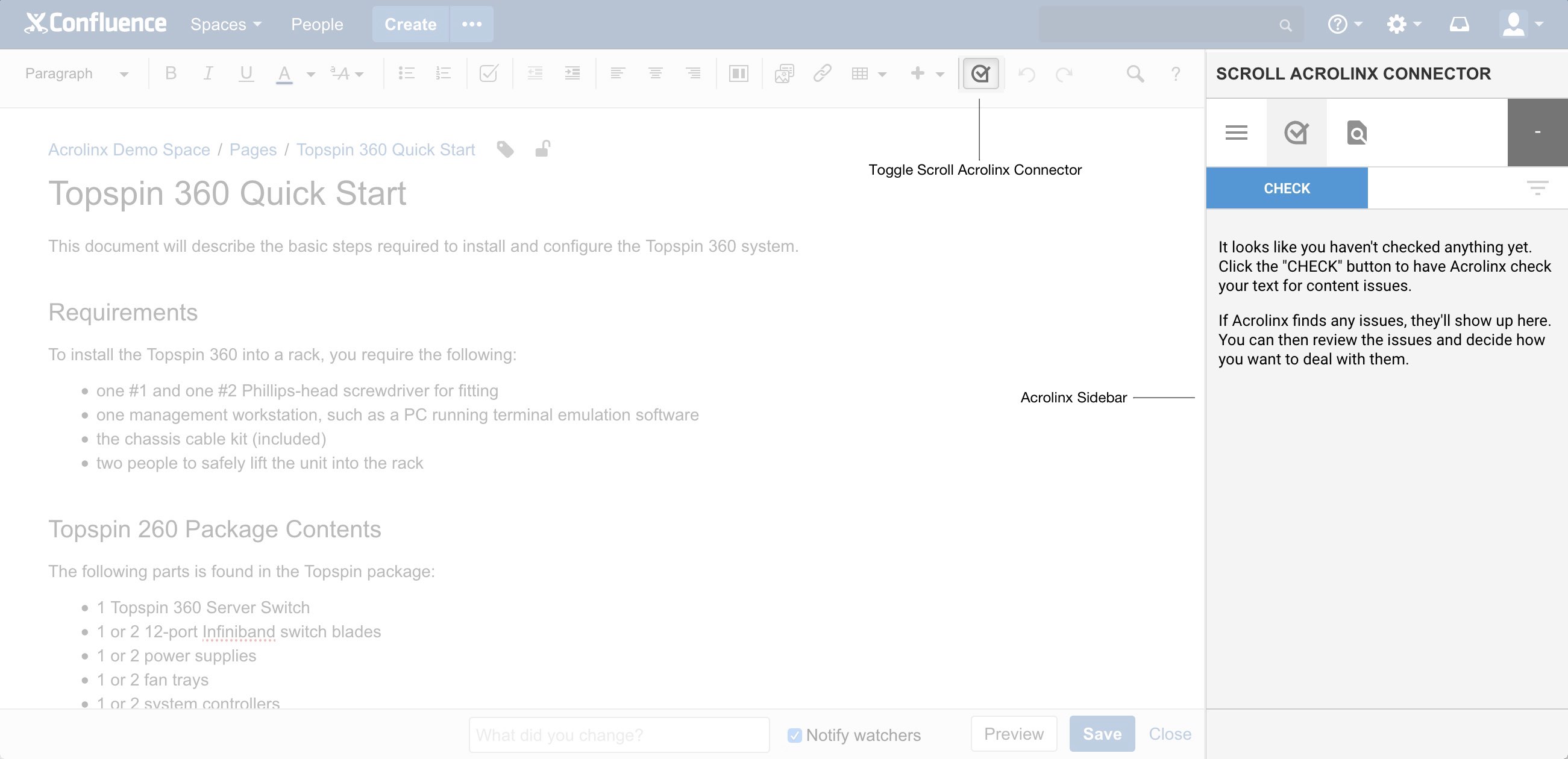The height and width of the screenshot is (759, 1568).
Task: Open the table insert dropdown
Action: pyautogui.click(x=868, y=73)
